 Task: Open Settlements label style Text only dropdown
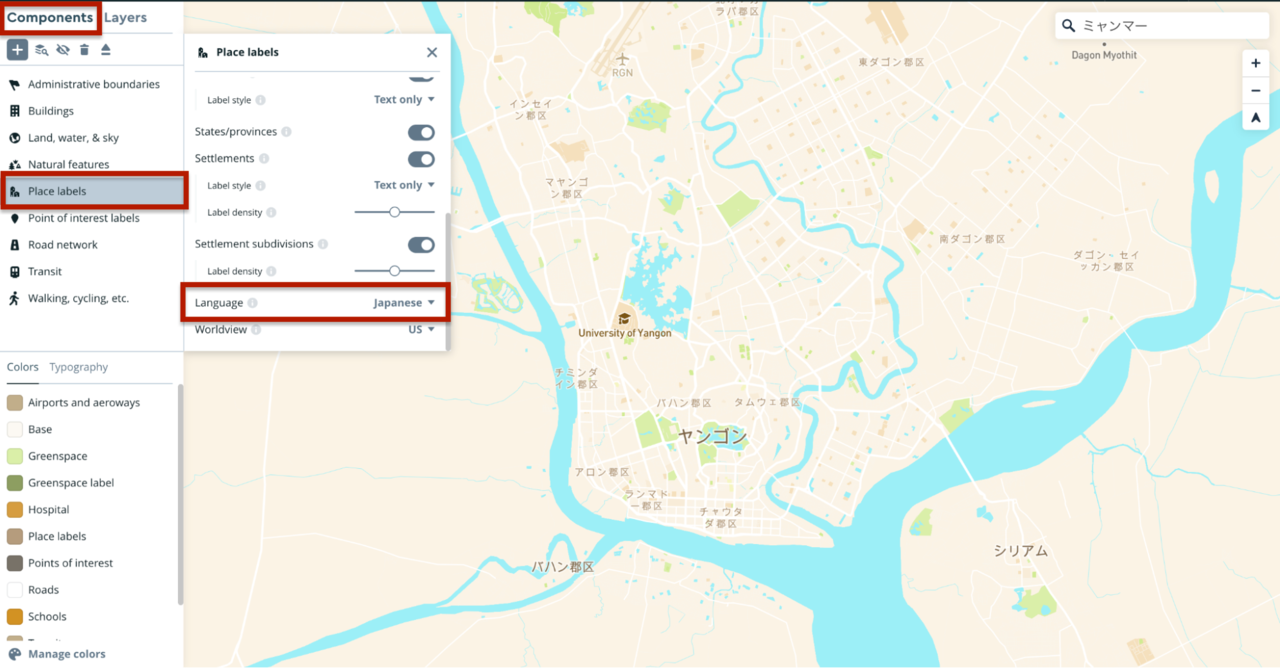point(404,185)
